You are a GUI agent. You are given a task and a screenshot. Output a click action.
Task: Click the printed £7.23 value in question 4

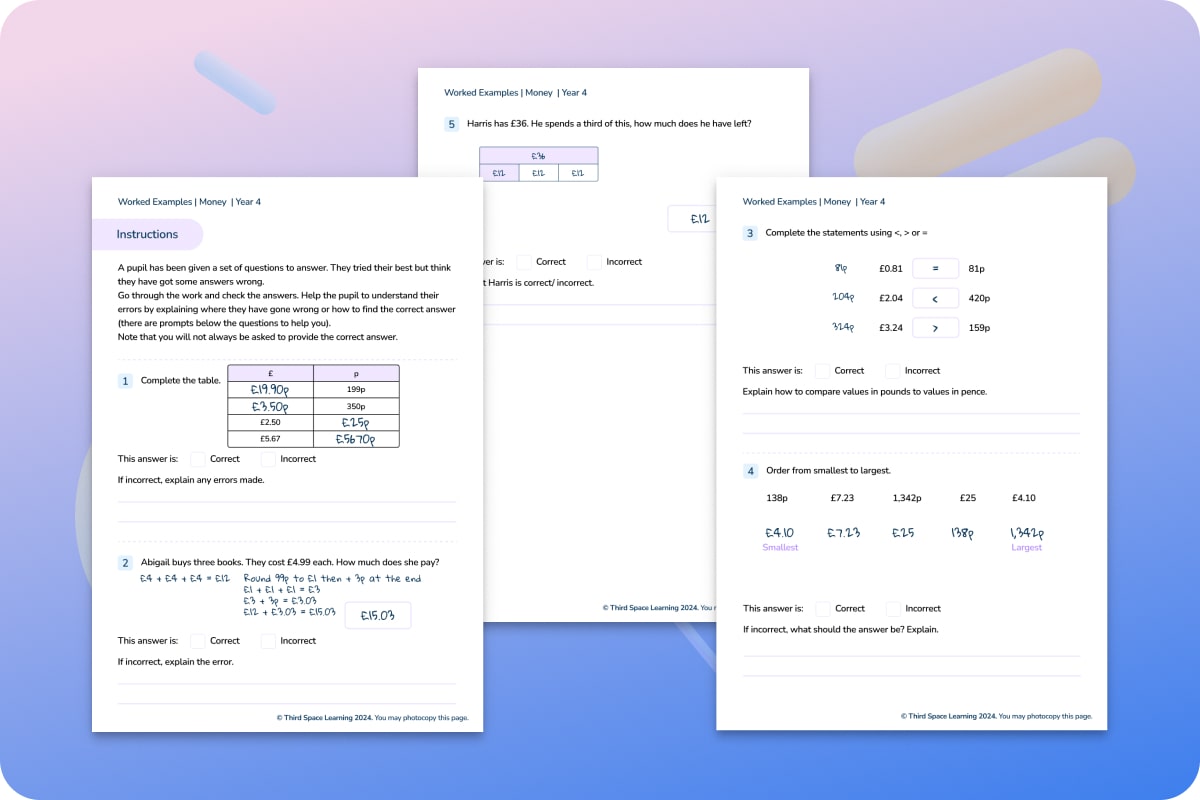842,498
